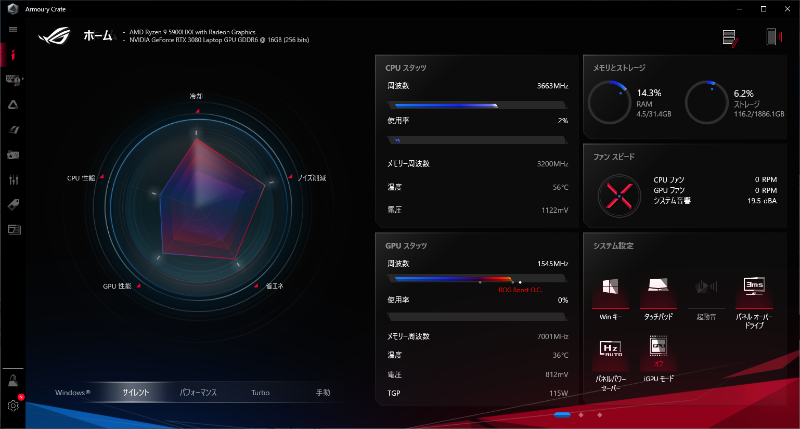Click the GPU usage bar
Image resolution: width=800 pixels, height=429 pixels.
point(477,317)
